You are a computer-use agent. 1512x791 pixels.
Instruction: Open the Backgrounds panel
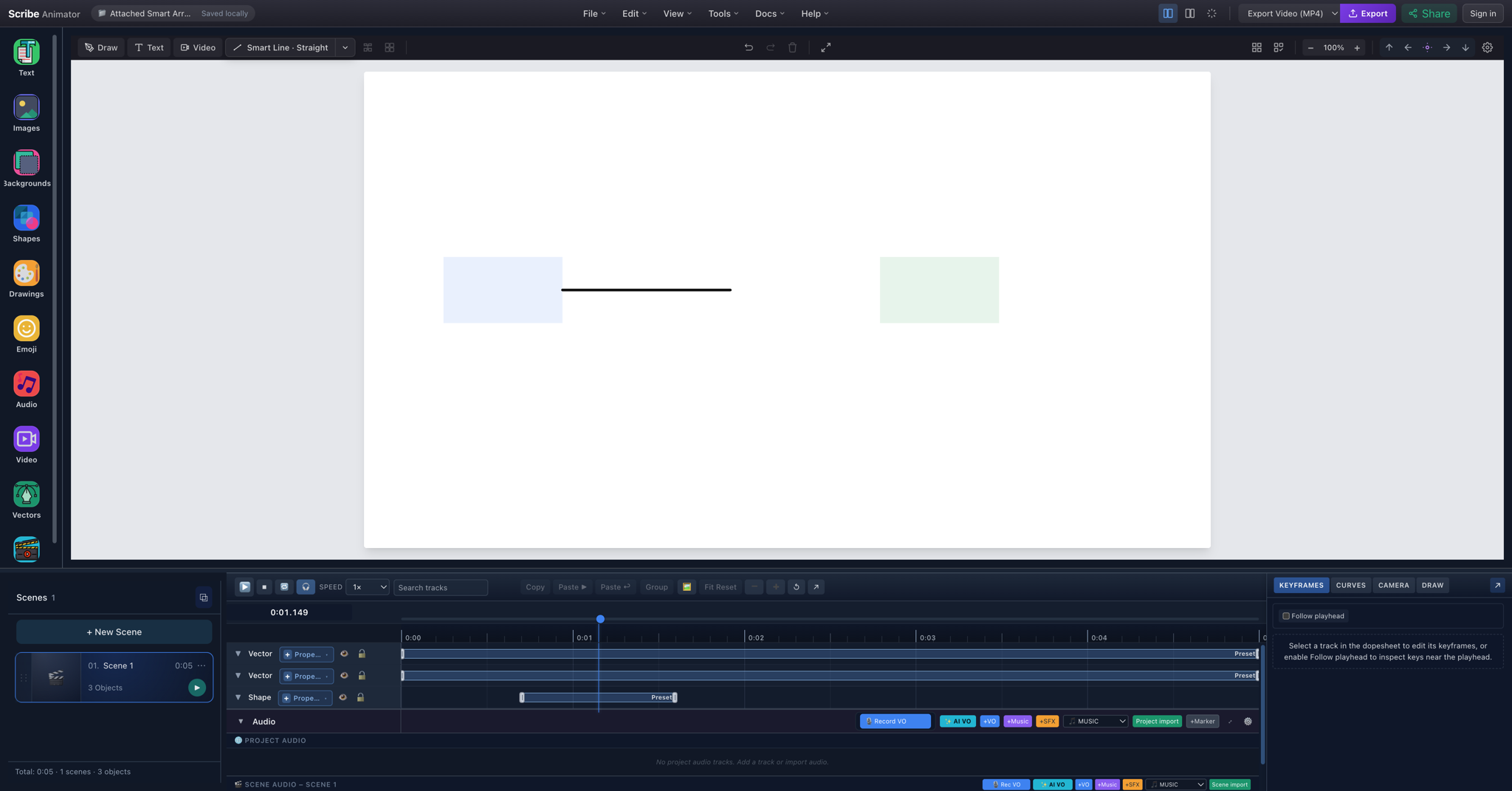tap(27, 168)
